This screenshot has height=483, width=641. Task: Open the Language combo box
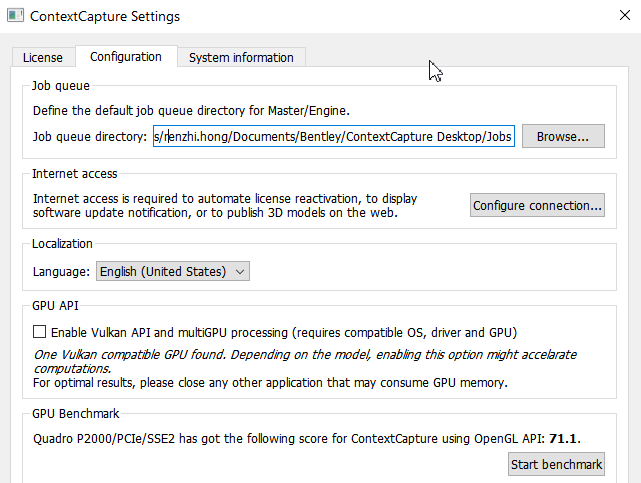(x=173, y=271)
